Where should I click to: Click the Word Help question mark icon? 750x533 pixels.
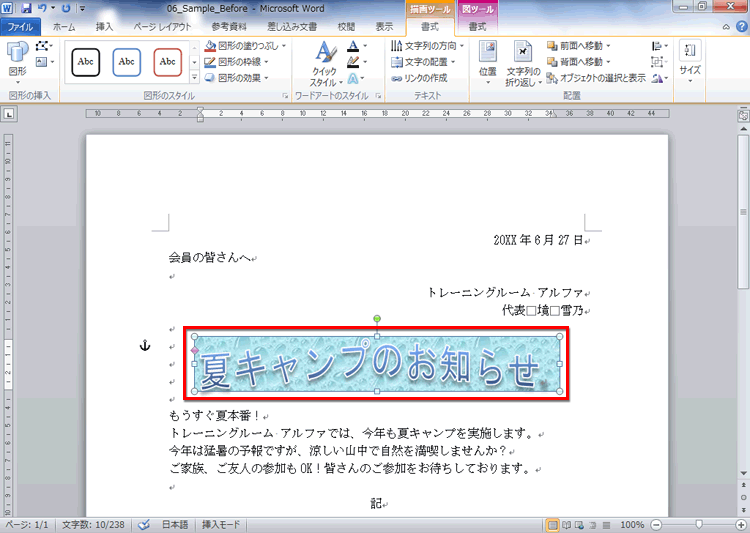click(x=741, y=27)
